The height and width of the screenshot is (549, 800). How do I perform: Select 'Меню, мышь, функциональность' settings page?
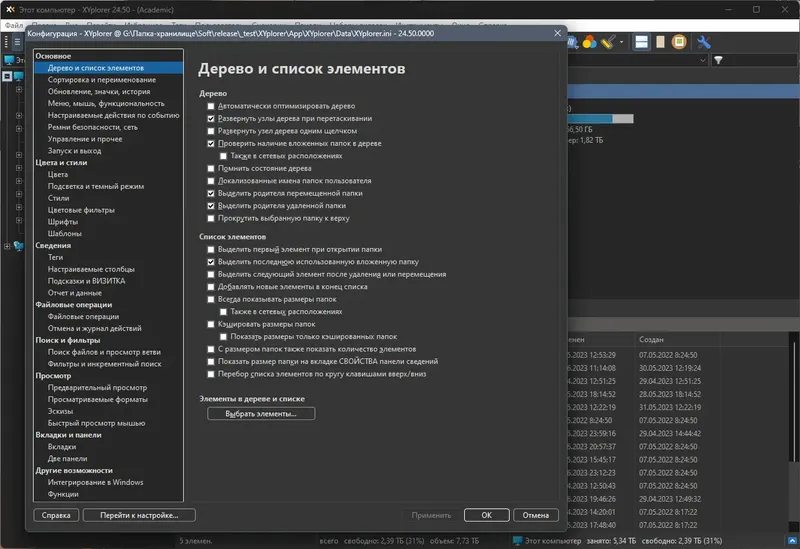[106, 103]
